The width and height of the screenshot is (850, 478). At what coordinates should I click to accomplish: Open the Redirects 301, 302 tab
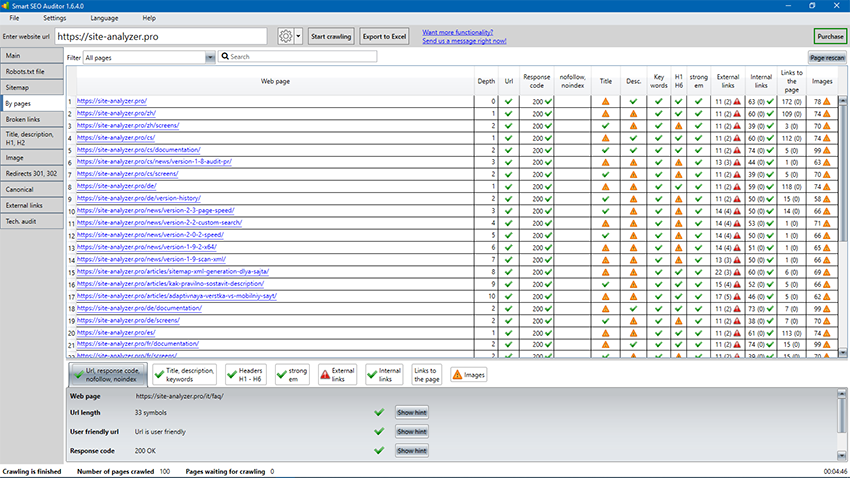[32, 173]
